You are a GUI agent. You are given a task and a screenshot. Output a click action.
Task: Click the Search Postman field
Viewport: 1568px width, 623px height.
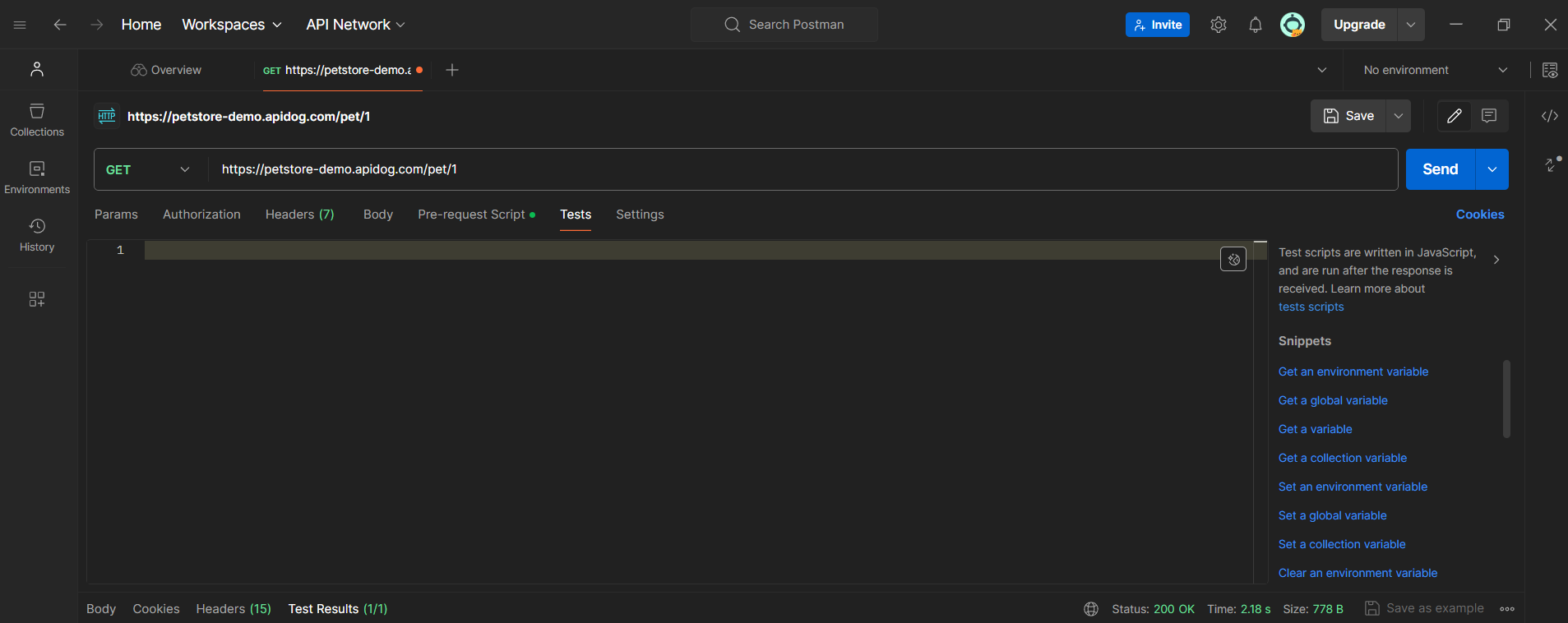(784, 25)
